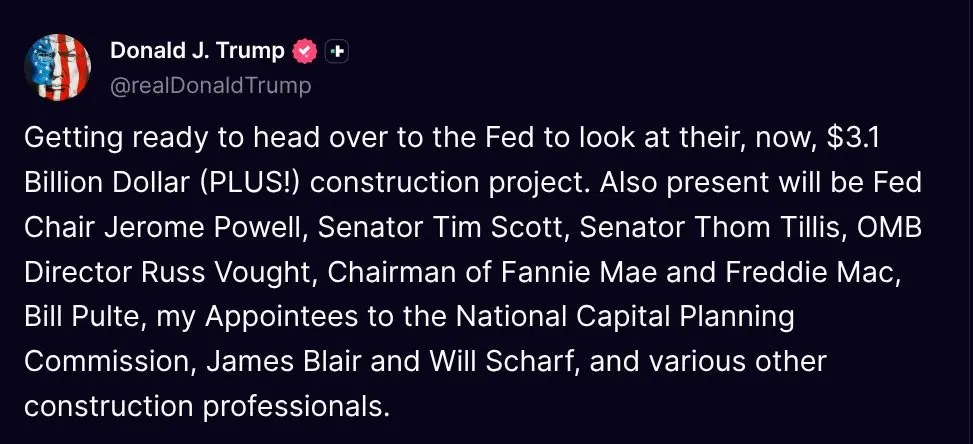Open the @realDonaldTrump handle link
This screenshot has height=444, width=973.
point(210,86)
